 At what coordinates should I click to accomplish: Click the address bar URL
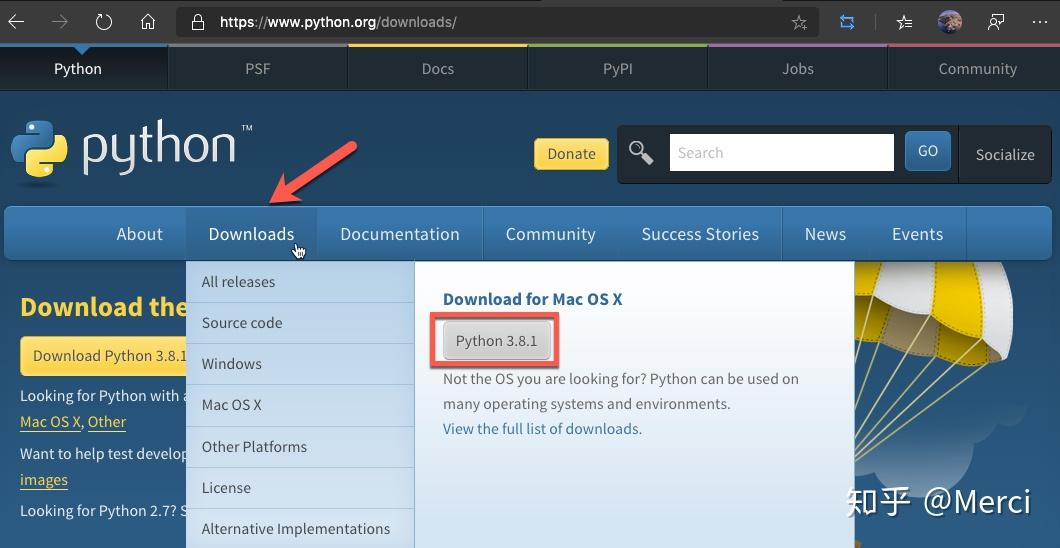click(338, 22)
